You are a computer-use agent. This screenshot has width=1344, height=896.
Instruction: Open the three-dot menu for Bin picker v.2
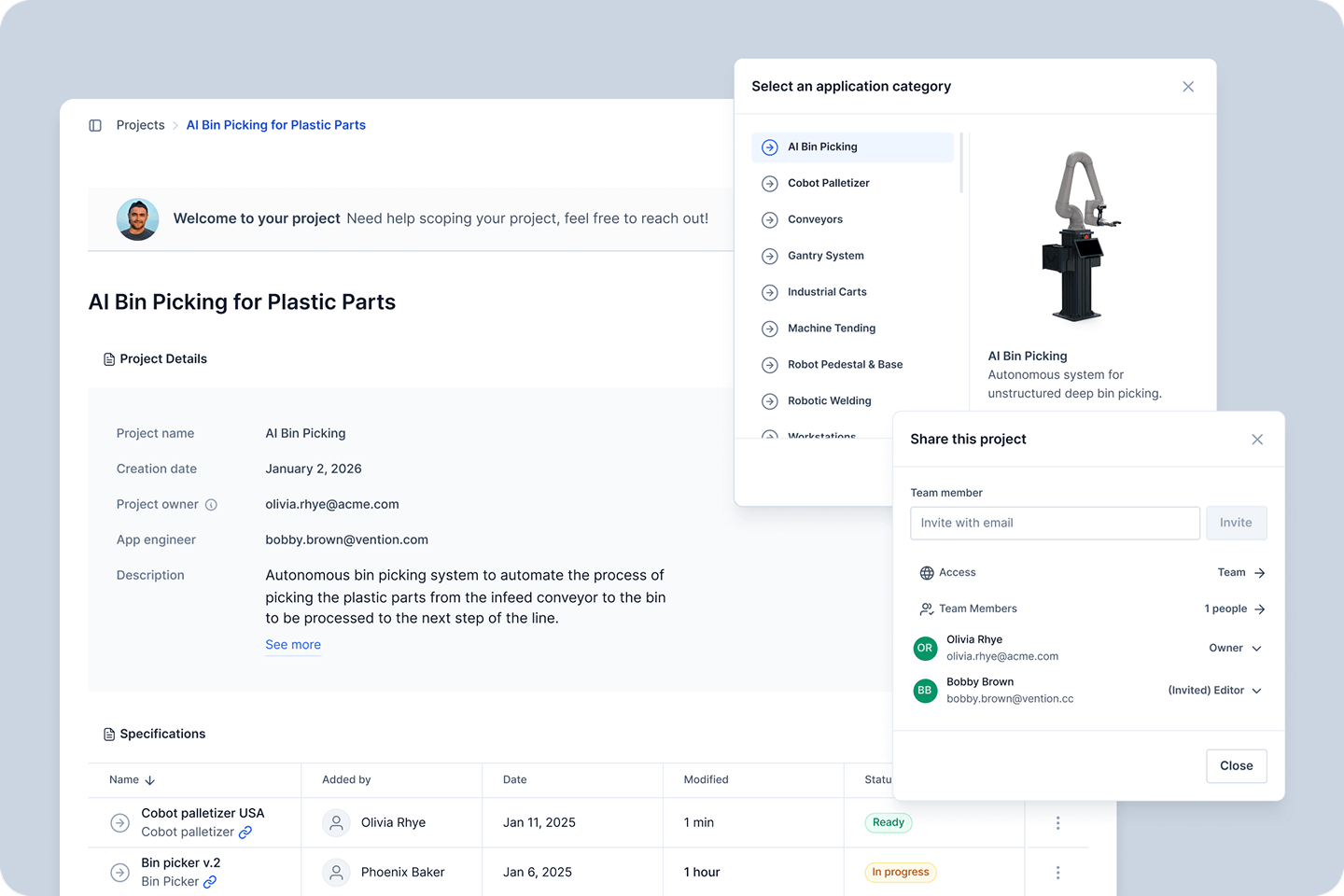click(x=1057, y=873)
